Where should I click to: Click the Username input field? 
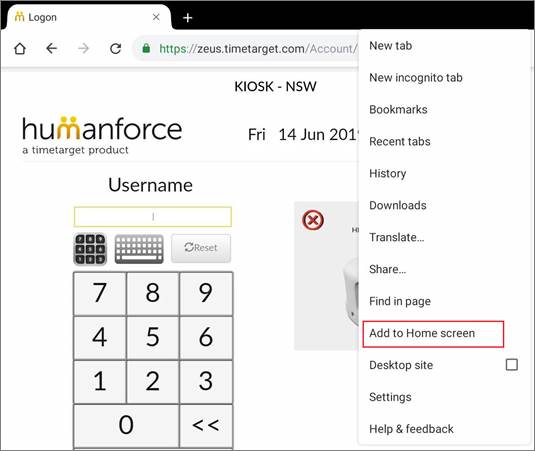pyautogui.click(x=153, y=217)
